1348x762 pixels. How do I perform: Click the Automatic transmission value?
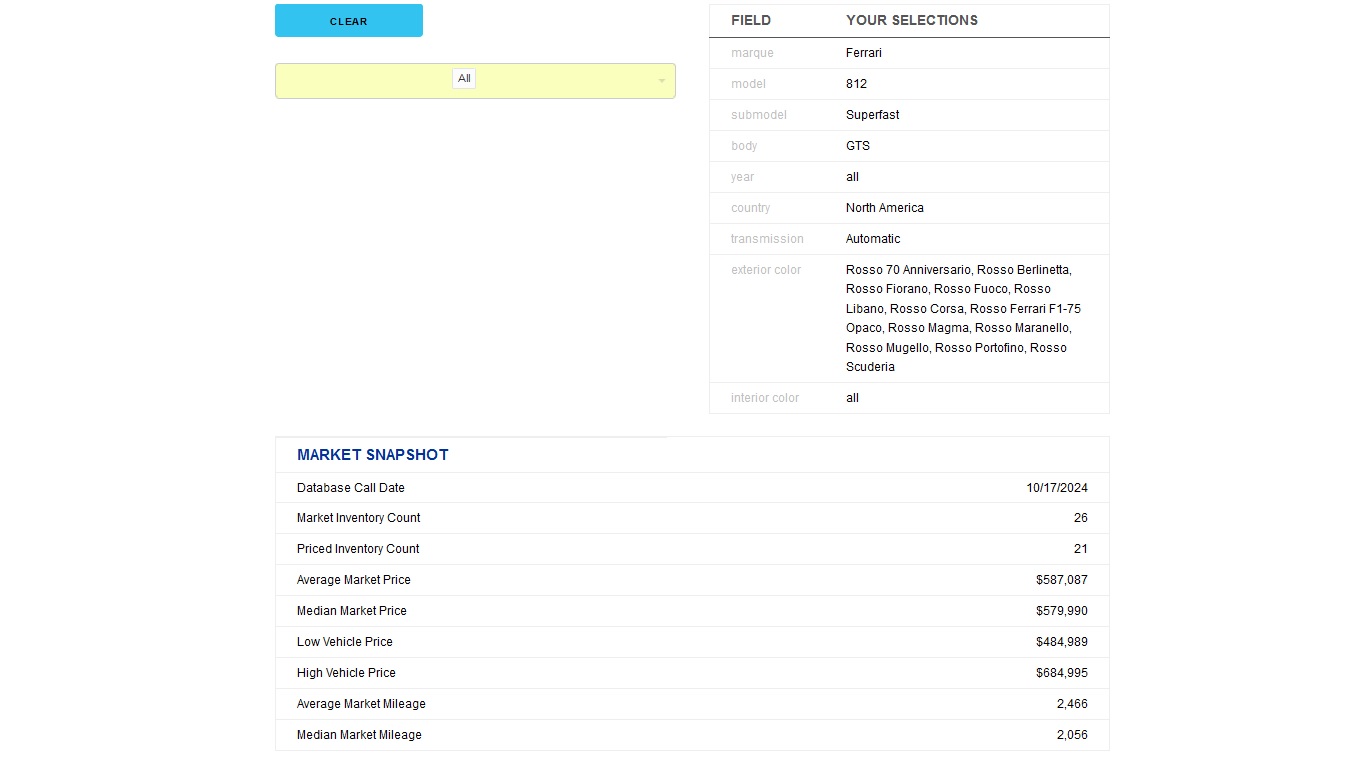tap(872, 239)
